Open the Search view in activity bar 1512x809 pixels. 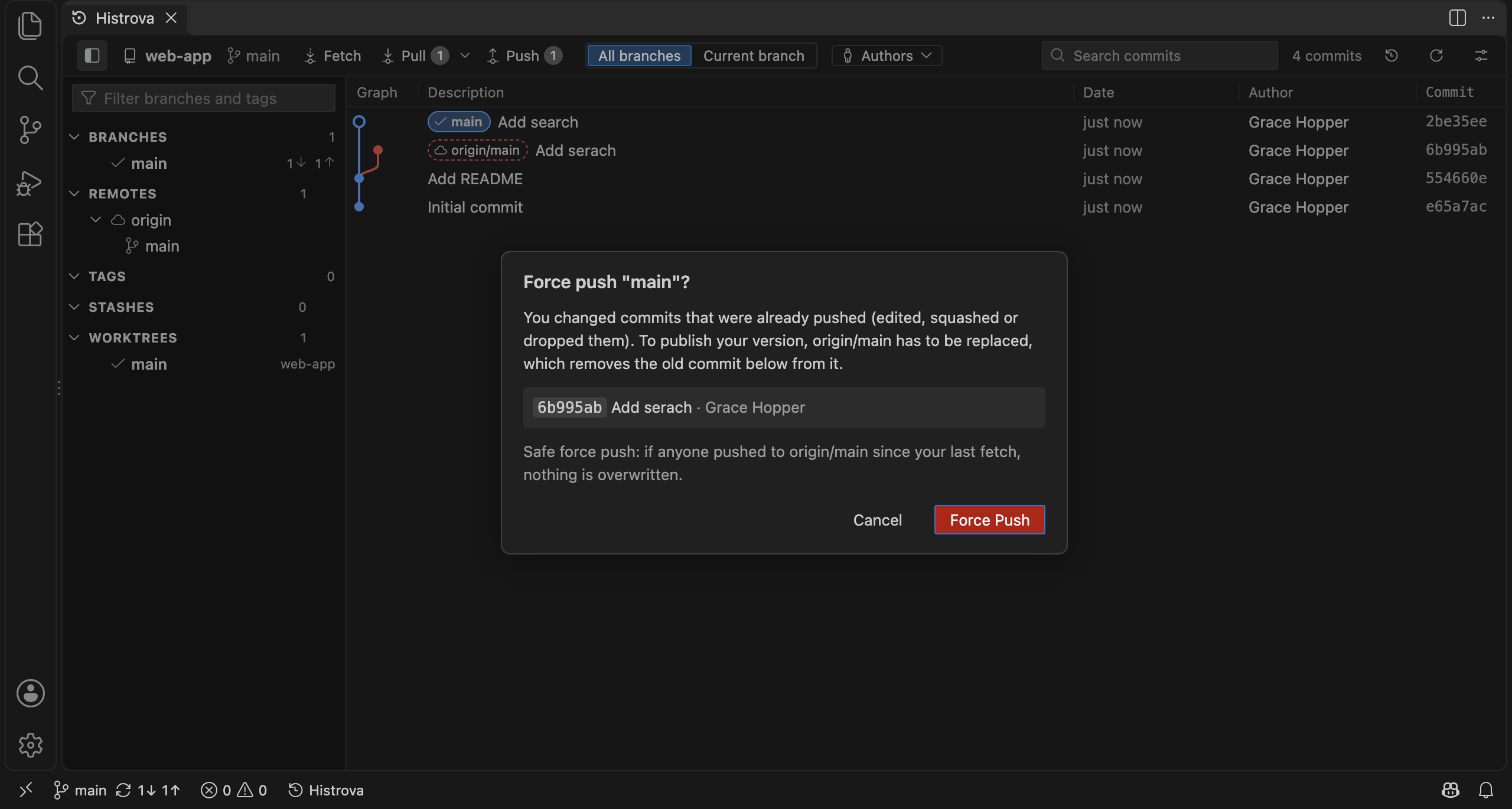click(30, 77)
